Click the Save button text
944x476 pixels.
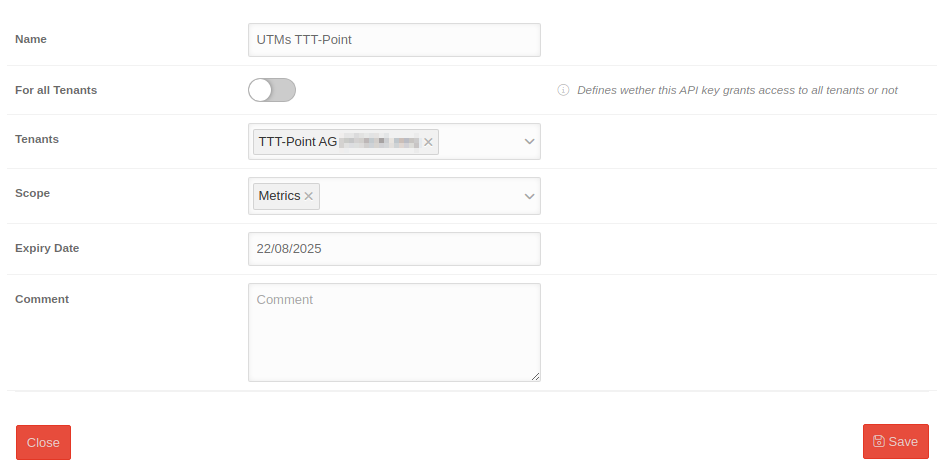903,442
